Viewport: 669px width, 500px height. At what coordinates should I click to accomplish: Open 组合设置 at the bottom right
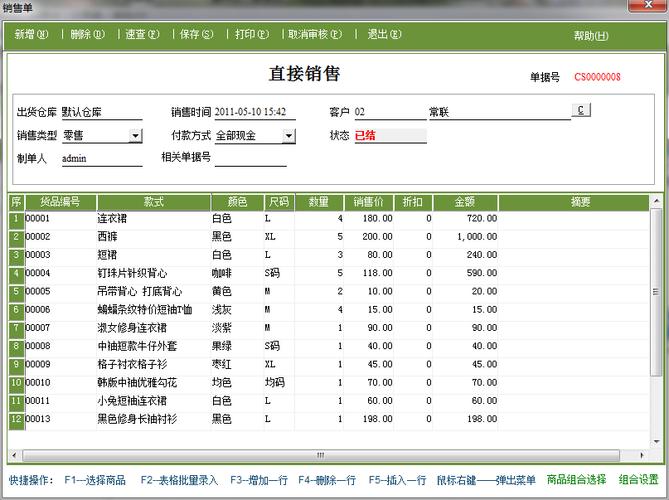pos(638,480)
